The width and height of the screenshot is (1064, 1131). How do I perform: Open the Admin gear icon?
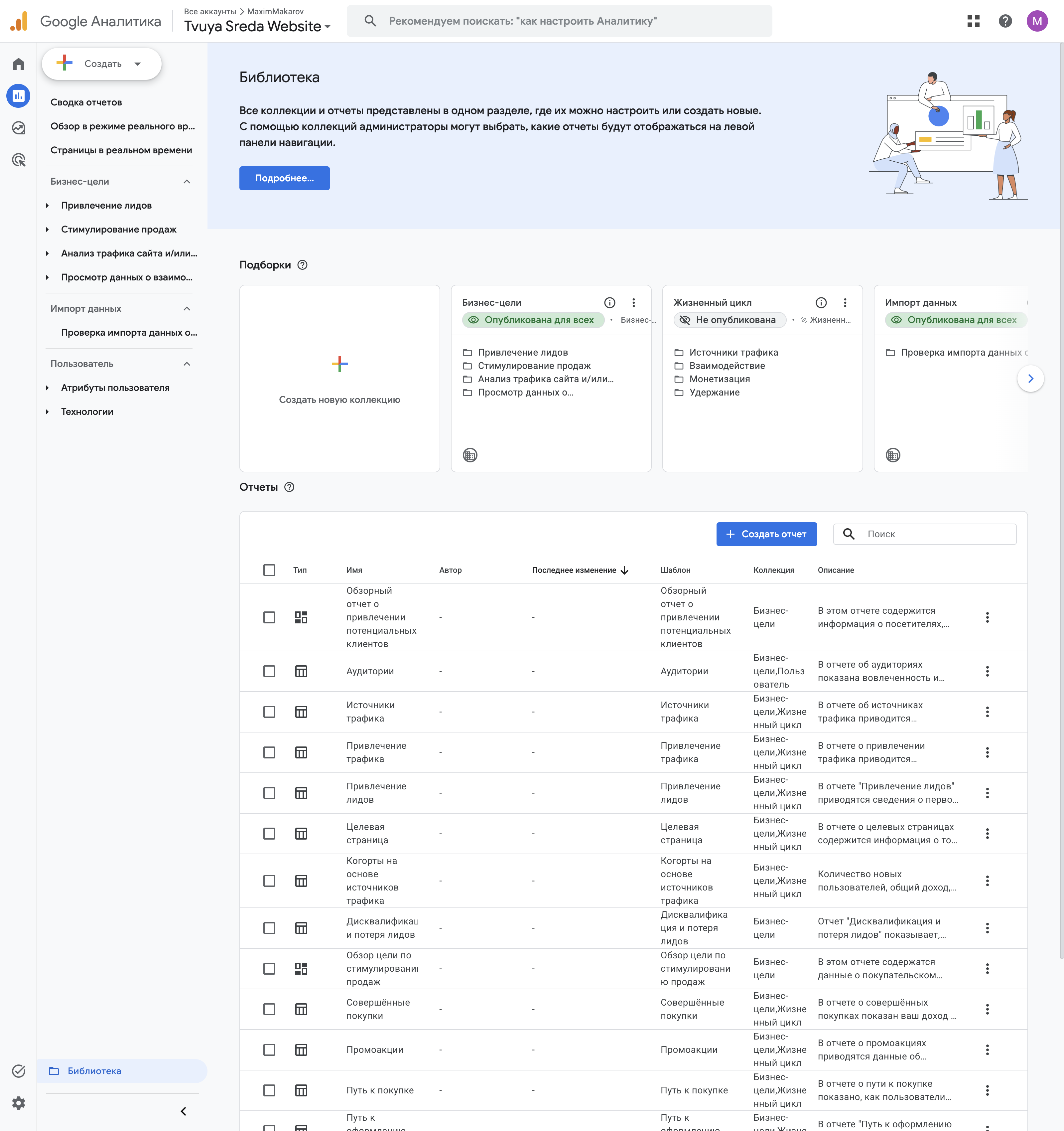point(19,1103)
